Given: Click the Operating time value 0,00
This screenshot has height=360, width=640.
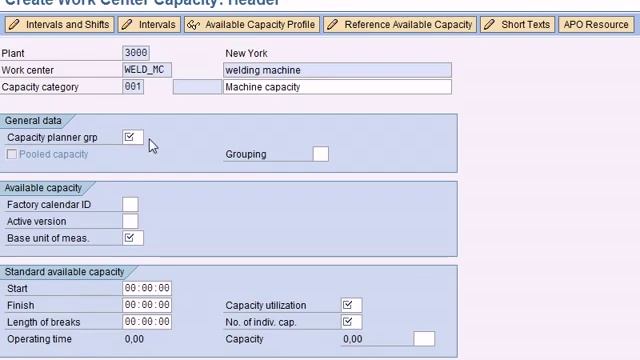Looking at the screenshot, I should [x=134, y=339].
